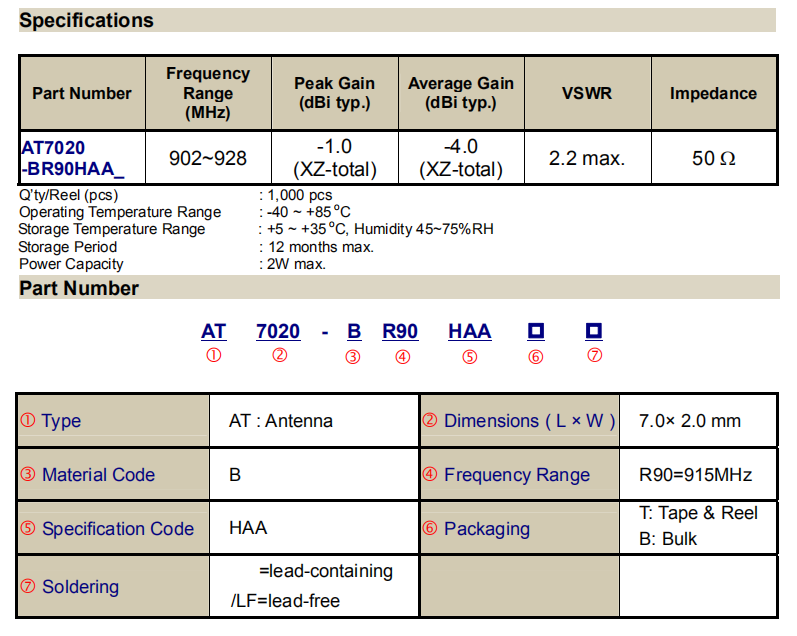Click the 'VSWR' column header

tap(587, 93)
